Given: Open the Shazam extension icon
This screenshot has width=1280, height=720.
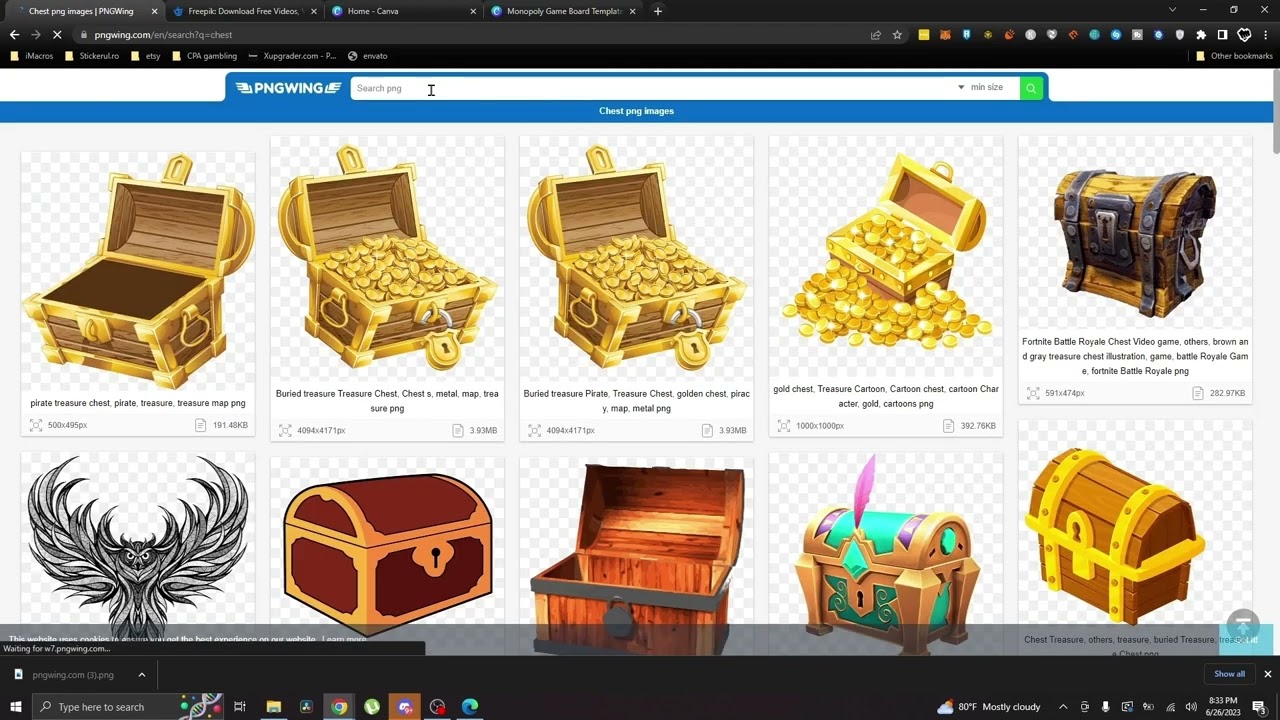Looking at the screenshot, I should (x=1116, y=35).
